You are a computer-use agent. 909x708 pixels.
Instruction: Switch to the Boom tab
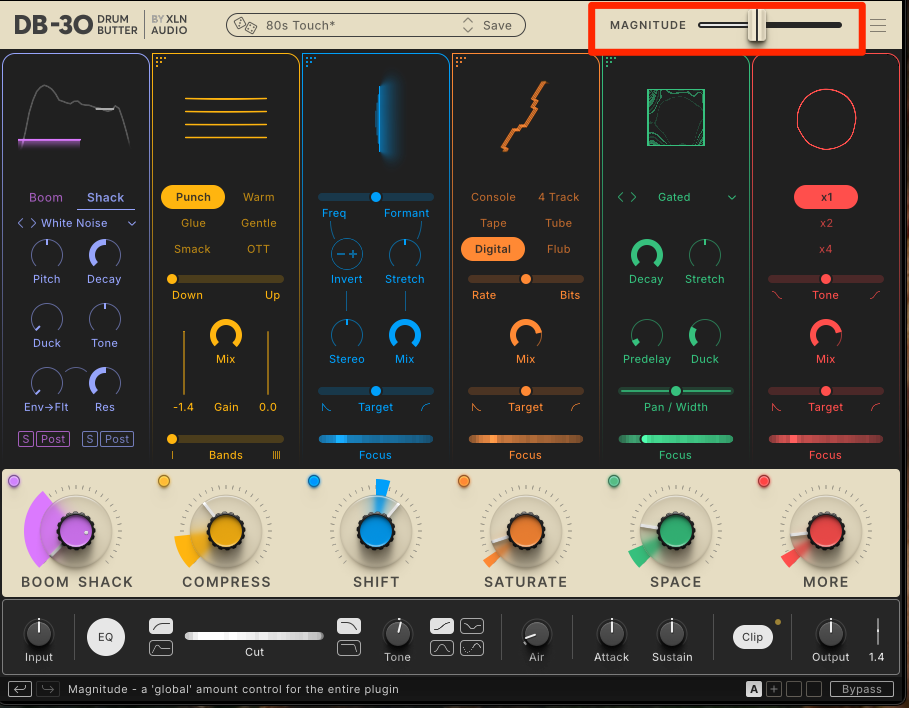pyautogui.click(x=46, y=197)
